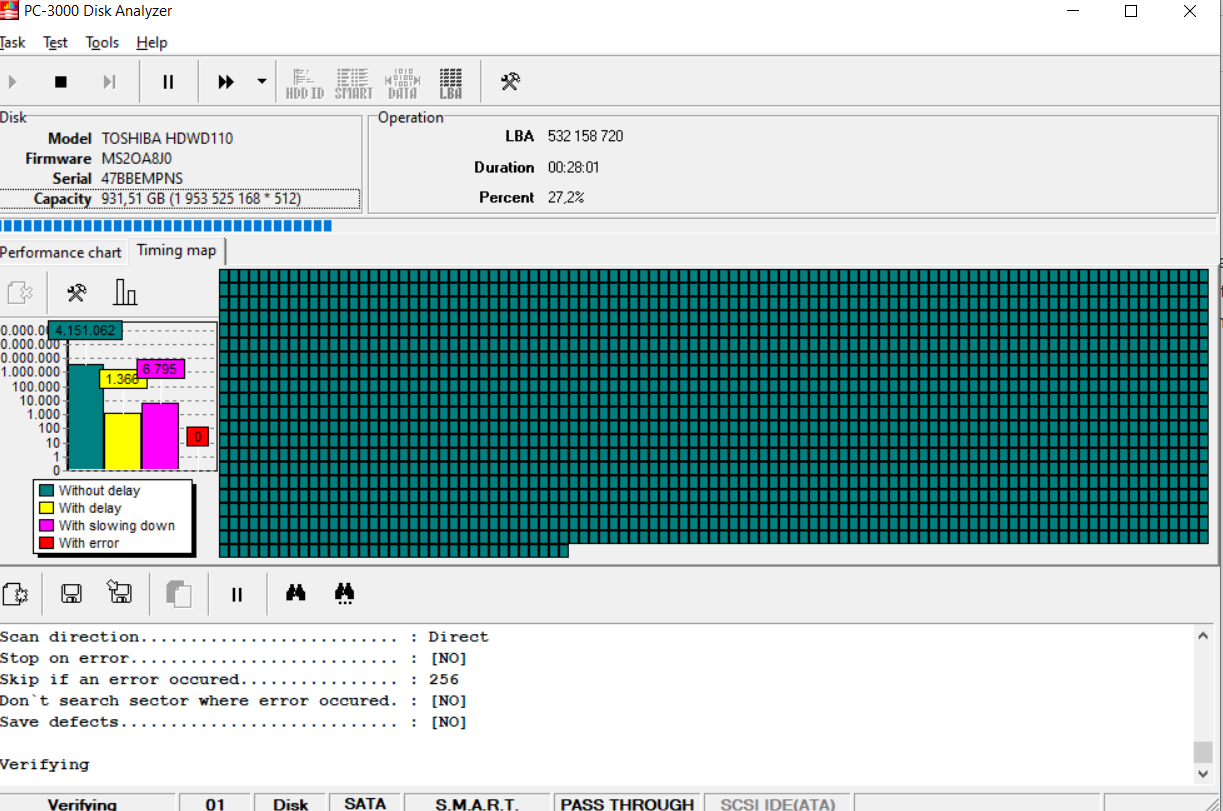Click the percent value 27,2%

566,198
